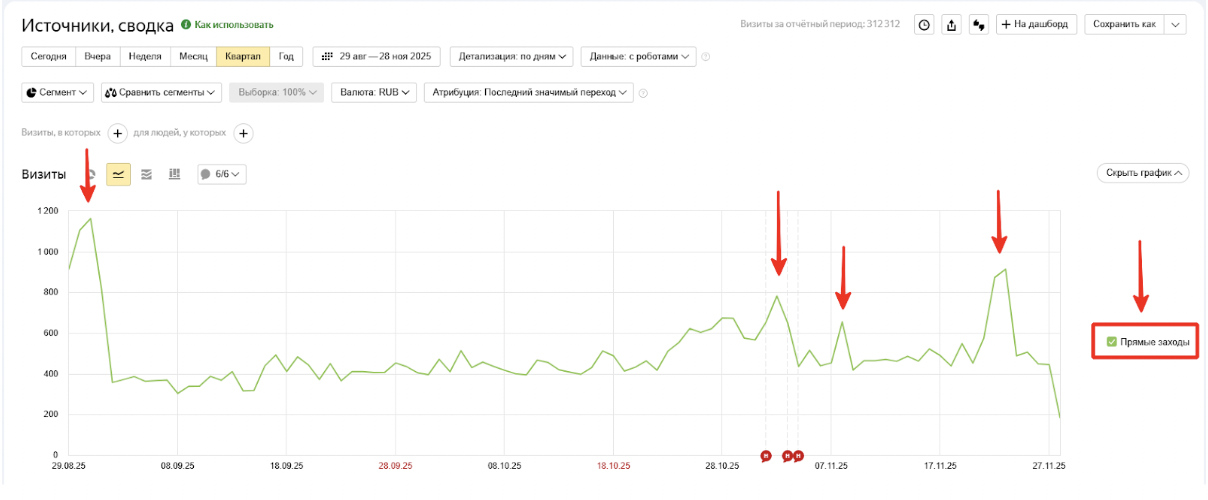The width and height of the screenshot is (1208, 500).
Task: Click the share/export report icon
Action: (952, 24)
